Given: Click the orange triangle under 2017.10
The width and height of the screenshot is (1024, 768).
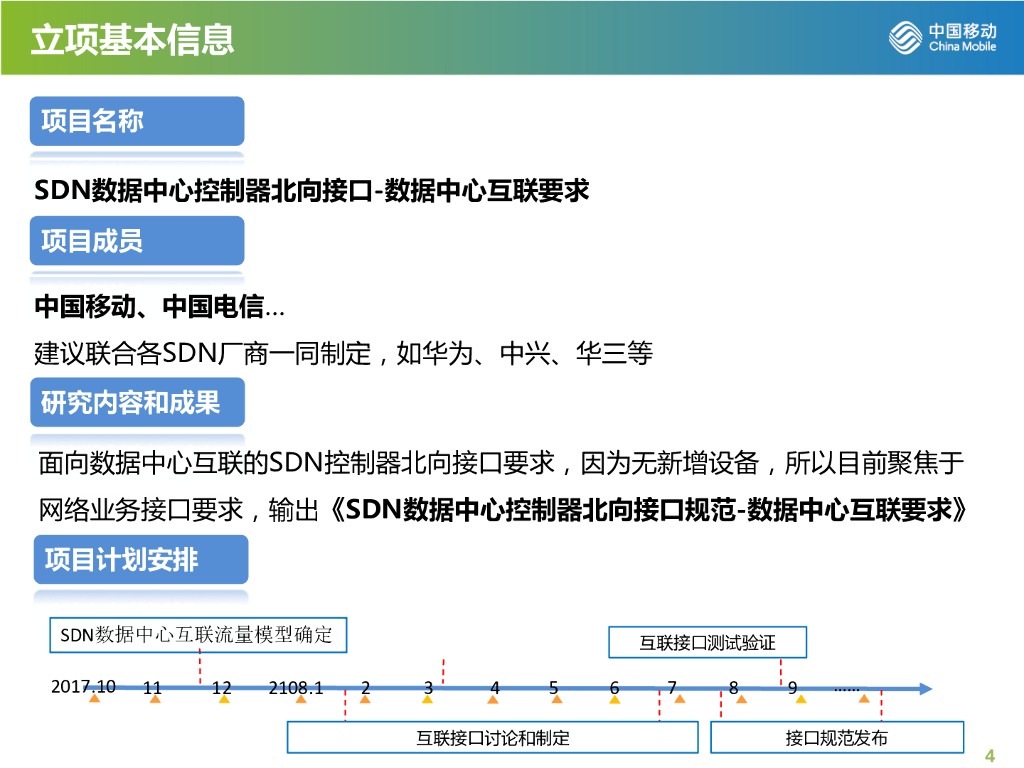Looking at the screenshot, I should tap(95, 699).
